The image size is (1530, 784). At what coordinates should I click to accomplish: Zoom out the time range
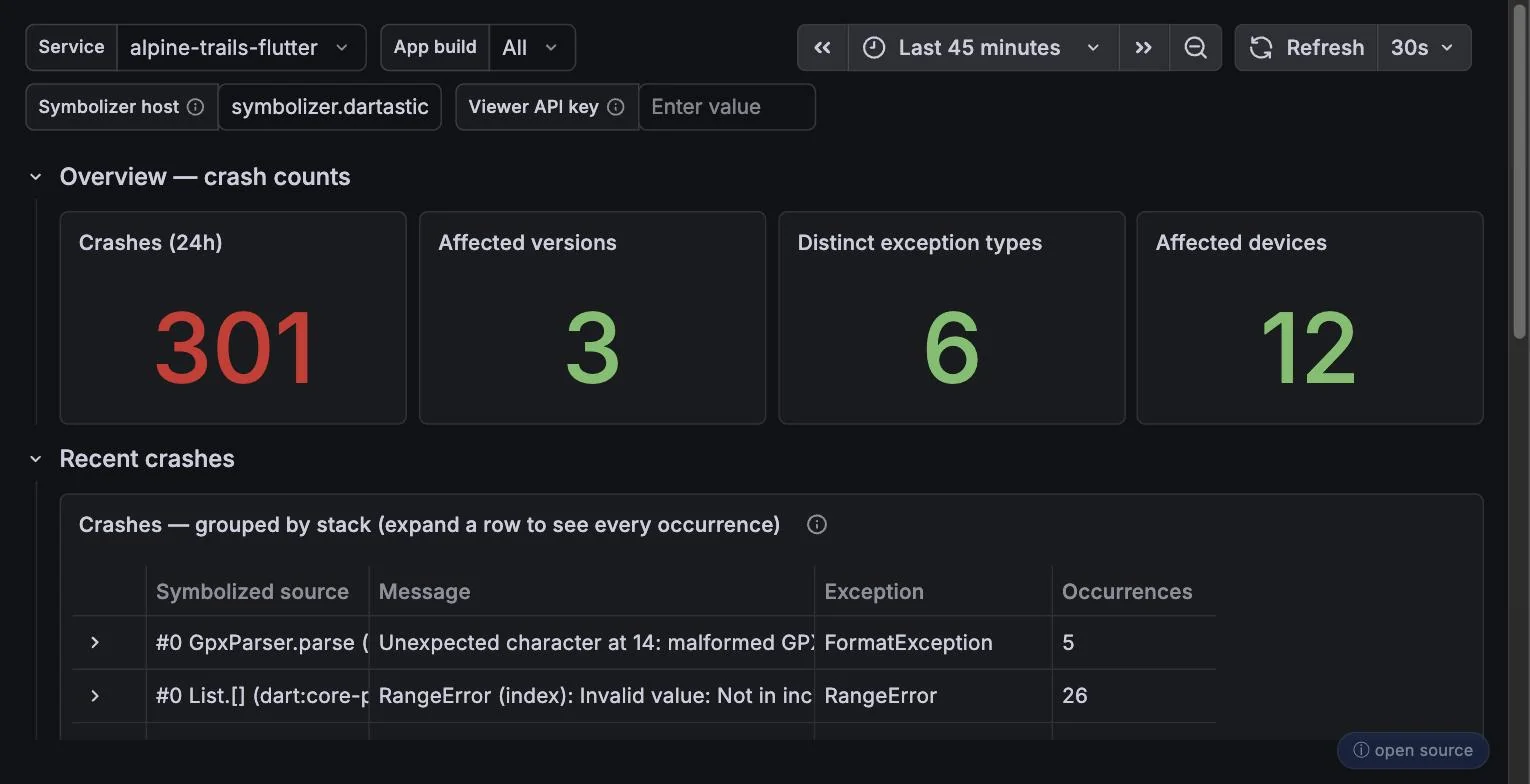click(x=1195, y=48)
